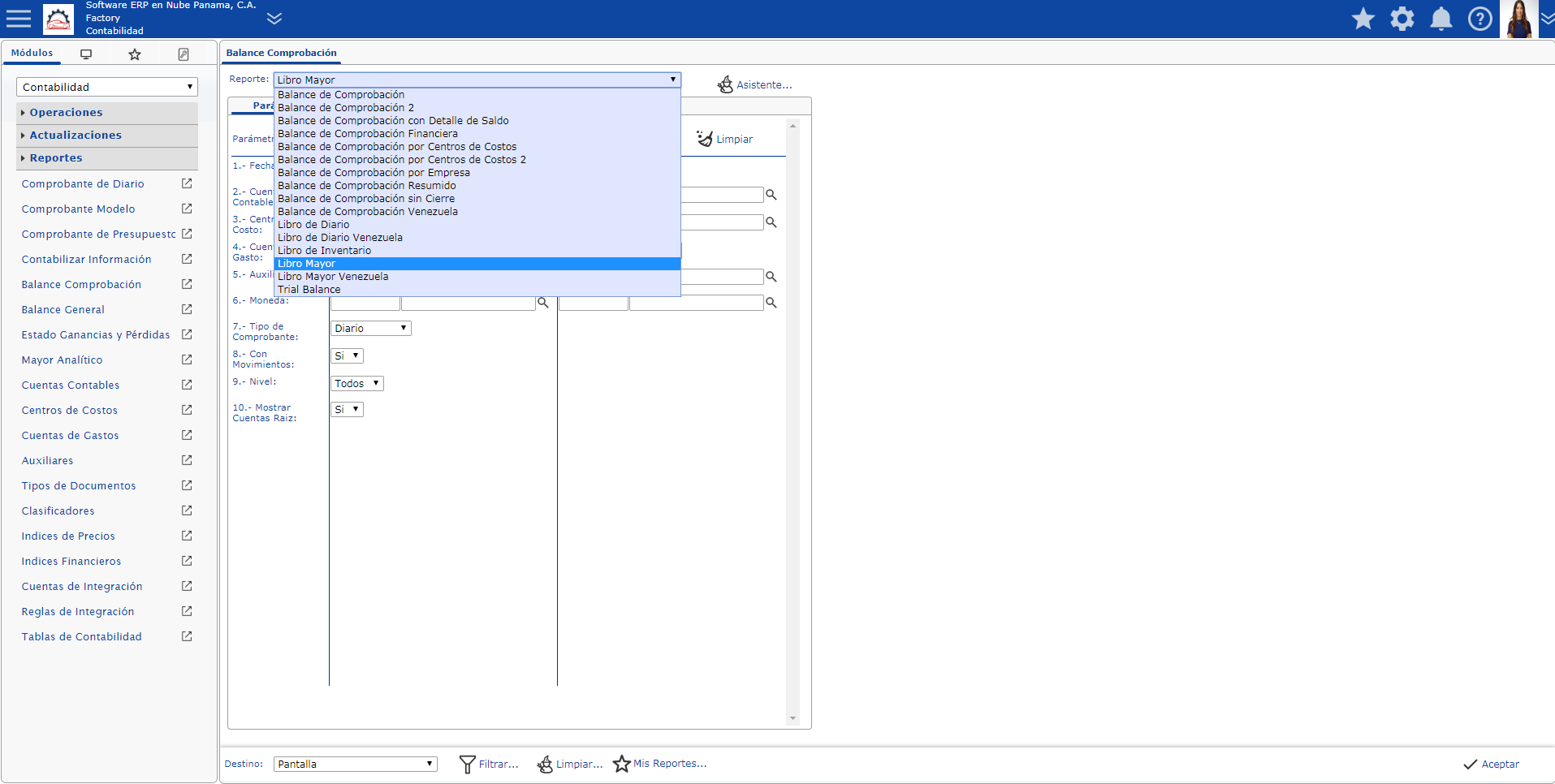Choose Balance de Comprobación Resumido option
This screenshot has width=1555, height=784.
point(477,186)
